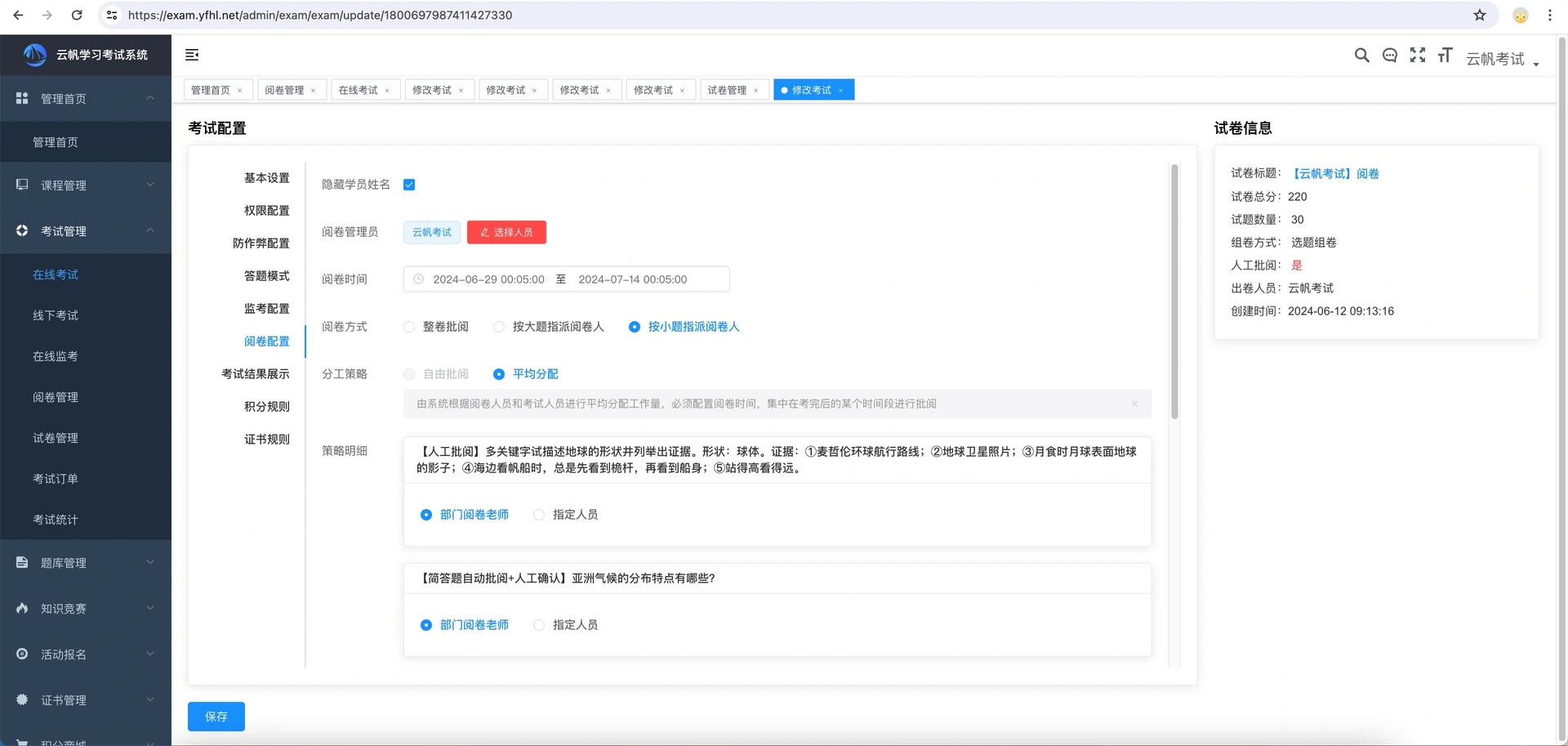Open 防作弊配置 config section

(x=261, y=243)
